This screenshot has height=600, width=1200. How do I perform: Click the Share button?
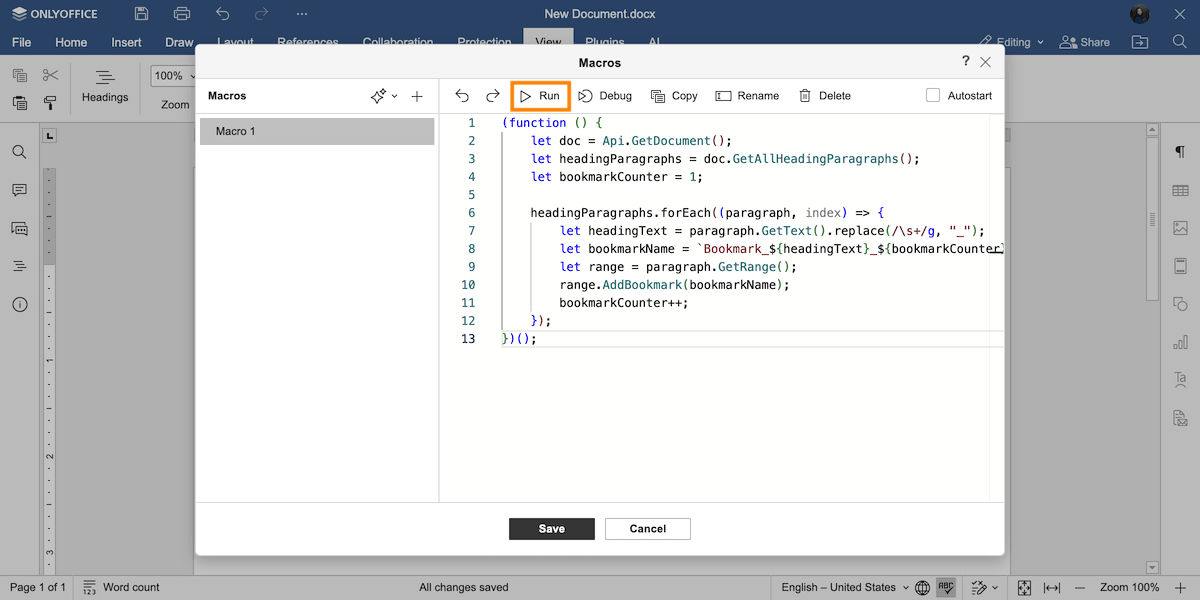click(x=1084, y=42)
